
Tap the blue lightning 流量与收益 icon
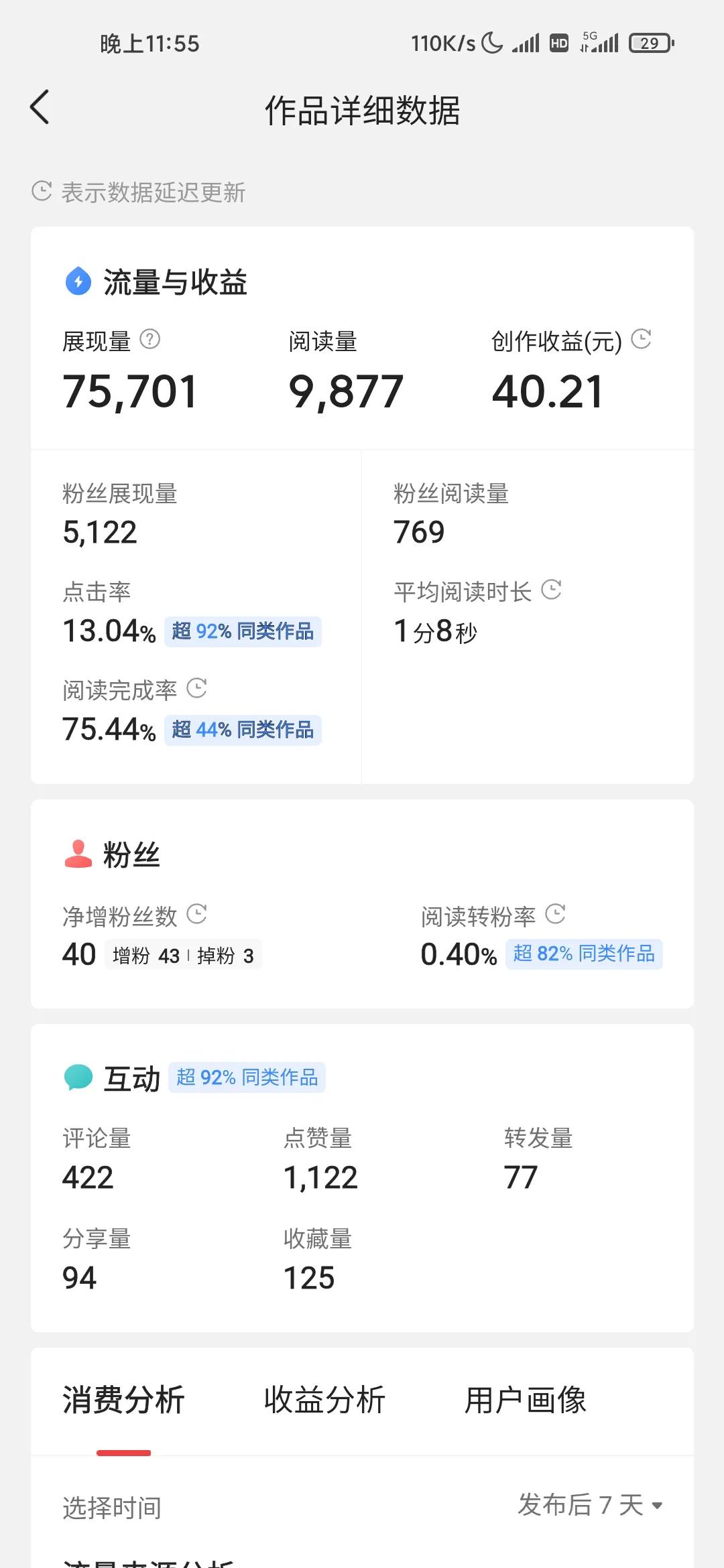[x=78, y=281]
